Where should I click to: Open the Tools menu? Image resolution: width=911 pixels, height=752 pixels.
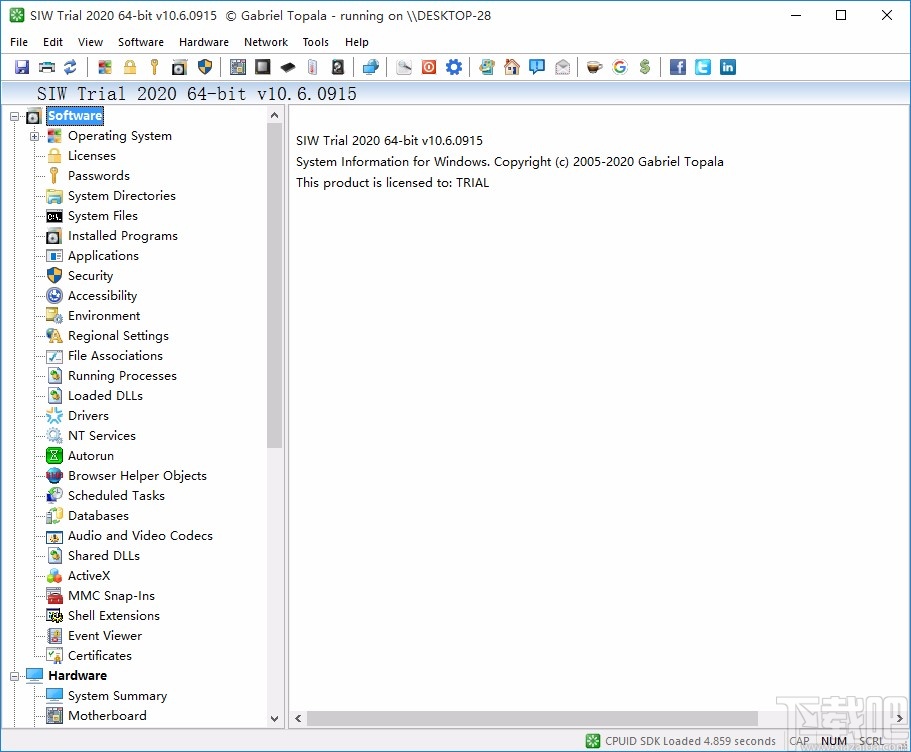coord(315,42)
